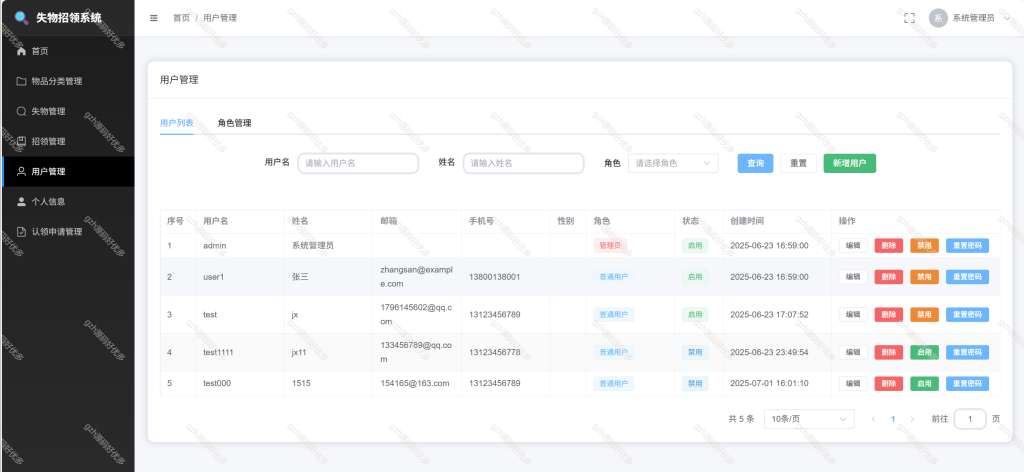The height and width of the screenshot is (472, 1024).
Task: Click 删除 for the test000 row
Action: [x=889, y=383]
